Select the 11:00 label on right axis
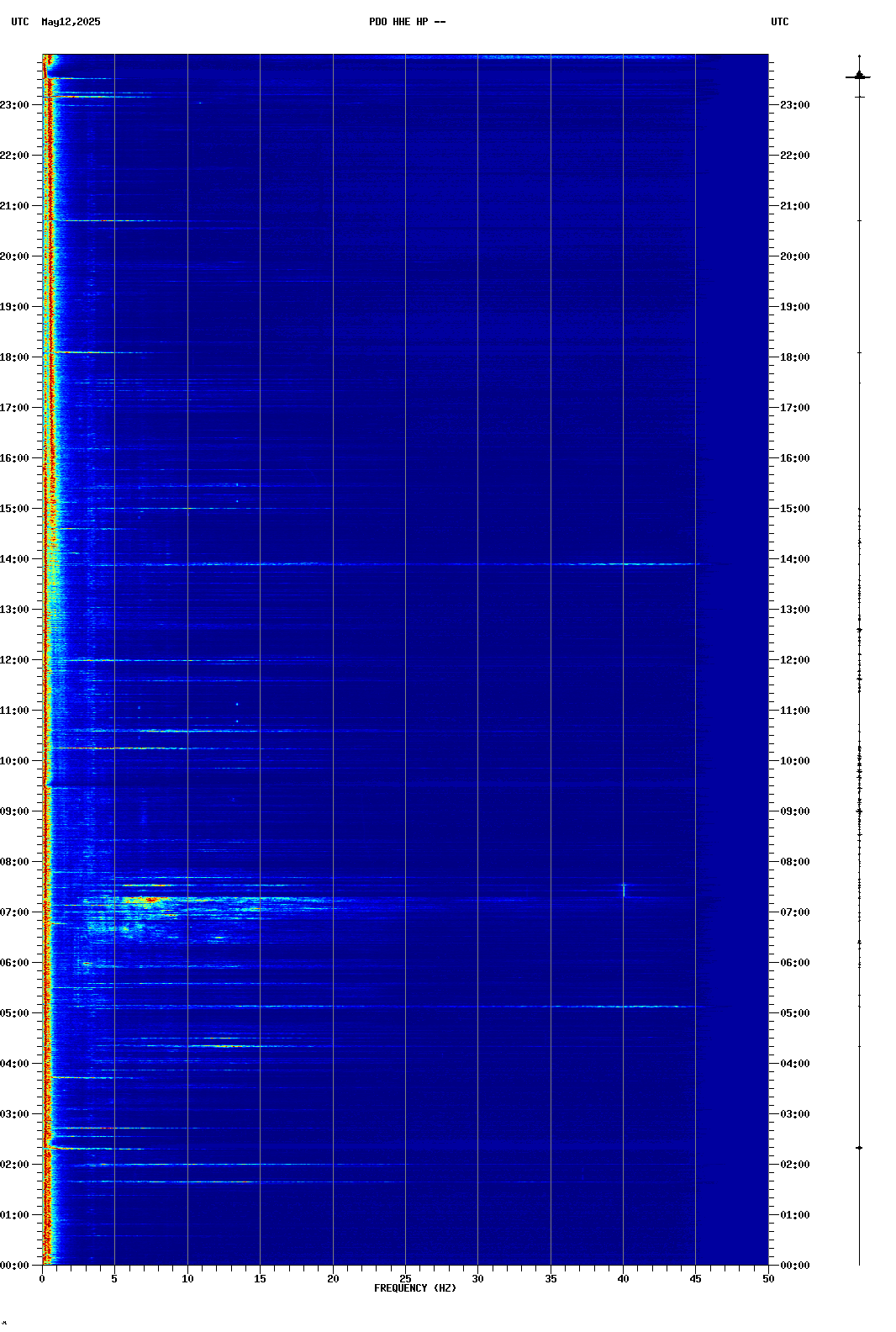Viewport: 896px width, 1332px height. [795, 711]
